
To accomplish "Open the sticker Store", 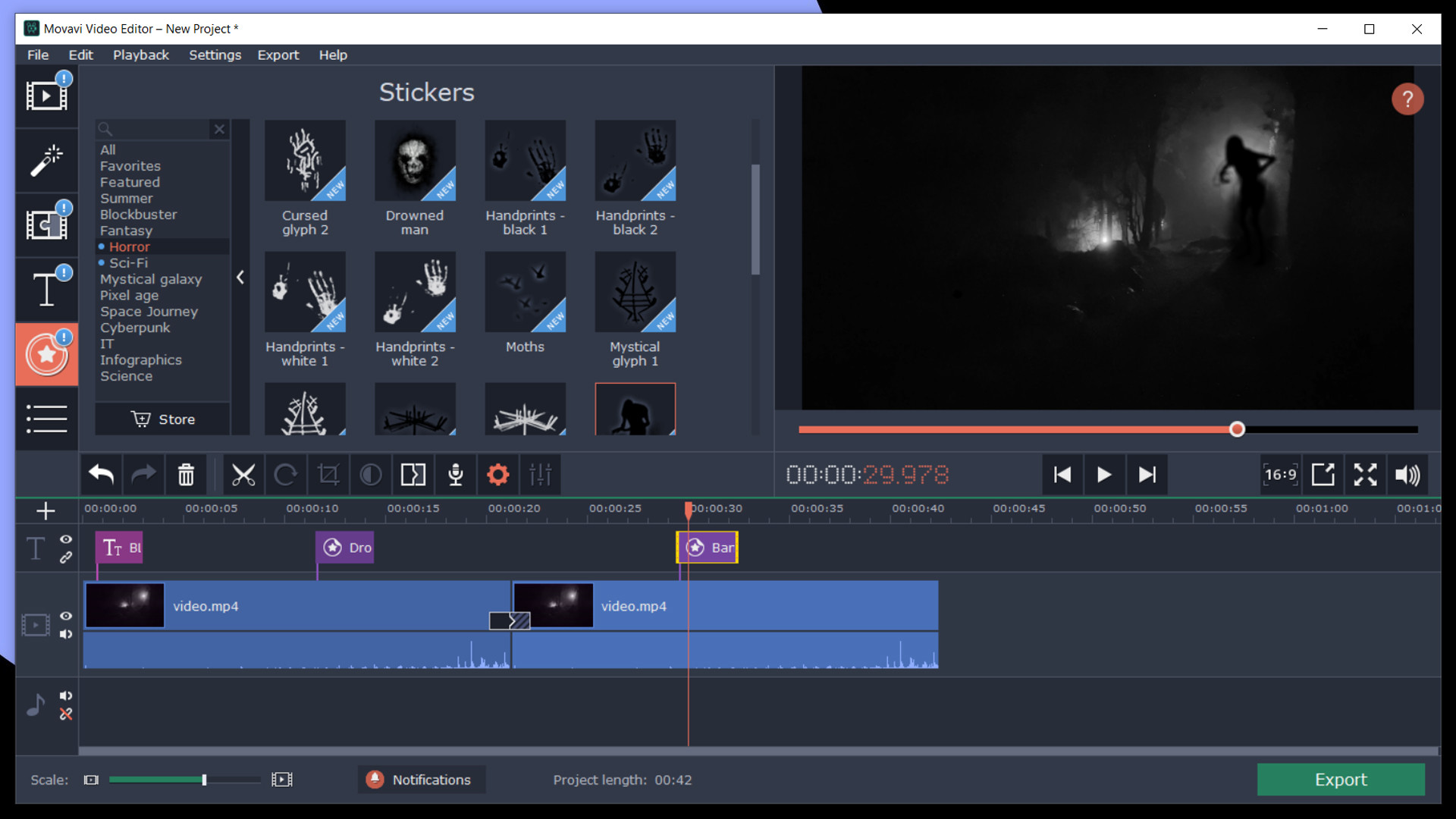I will (162, 419).
